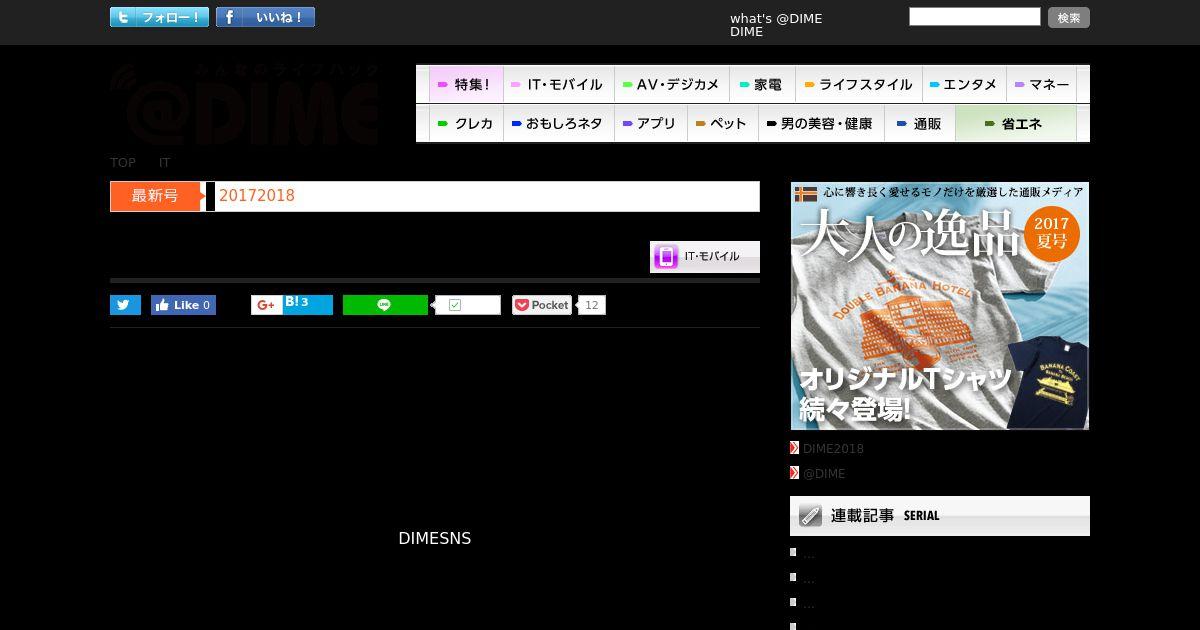Open the アプリ menu tab
1200x630 pixels.
pyautogui.click(x=650, y=124)
